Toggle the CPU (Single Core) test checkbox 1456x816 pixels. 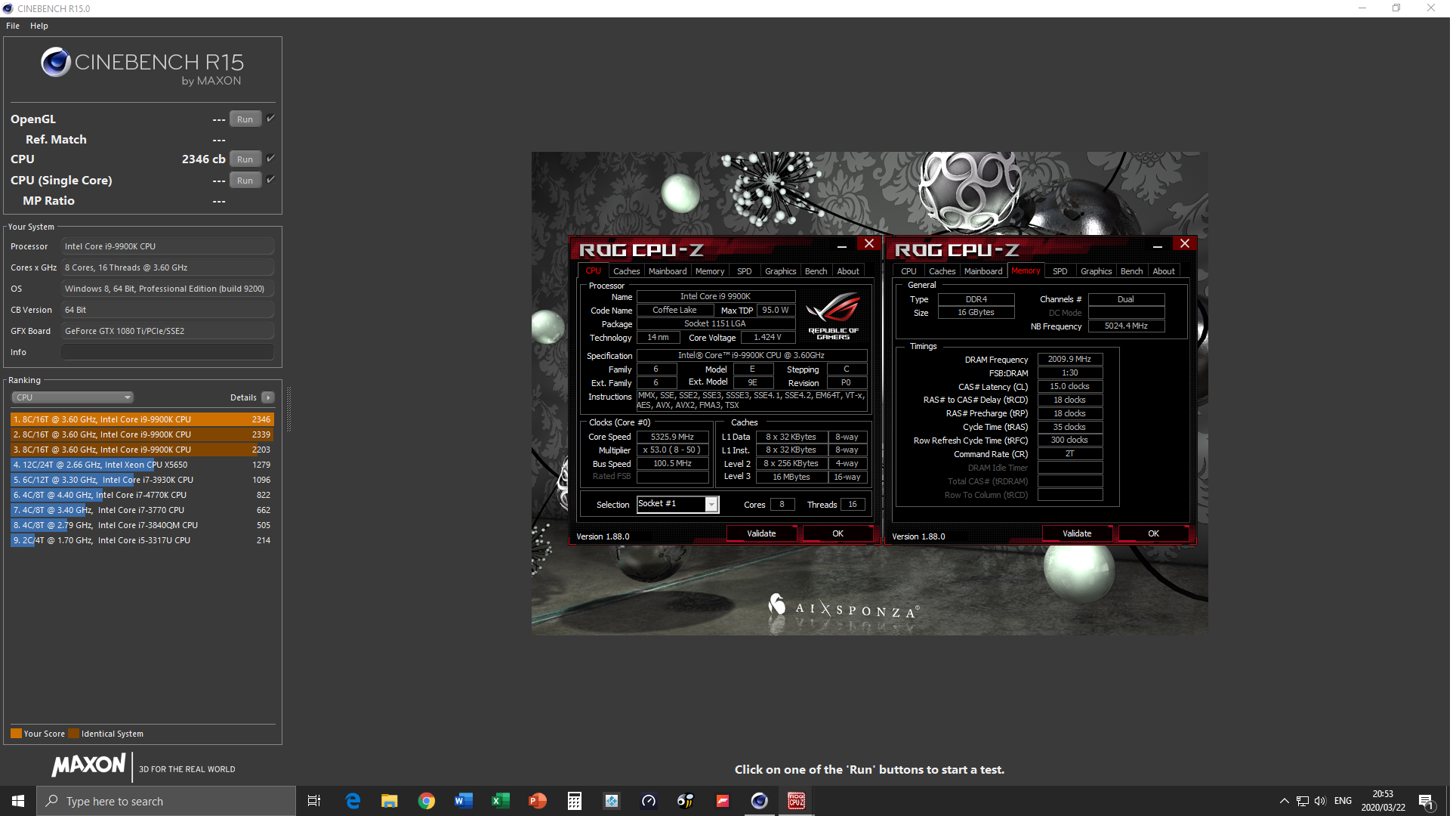(270, 180)
